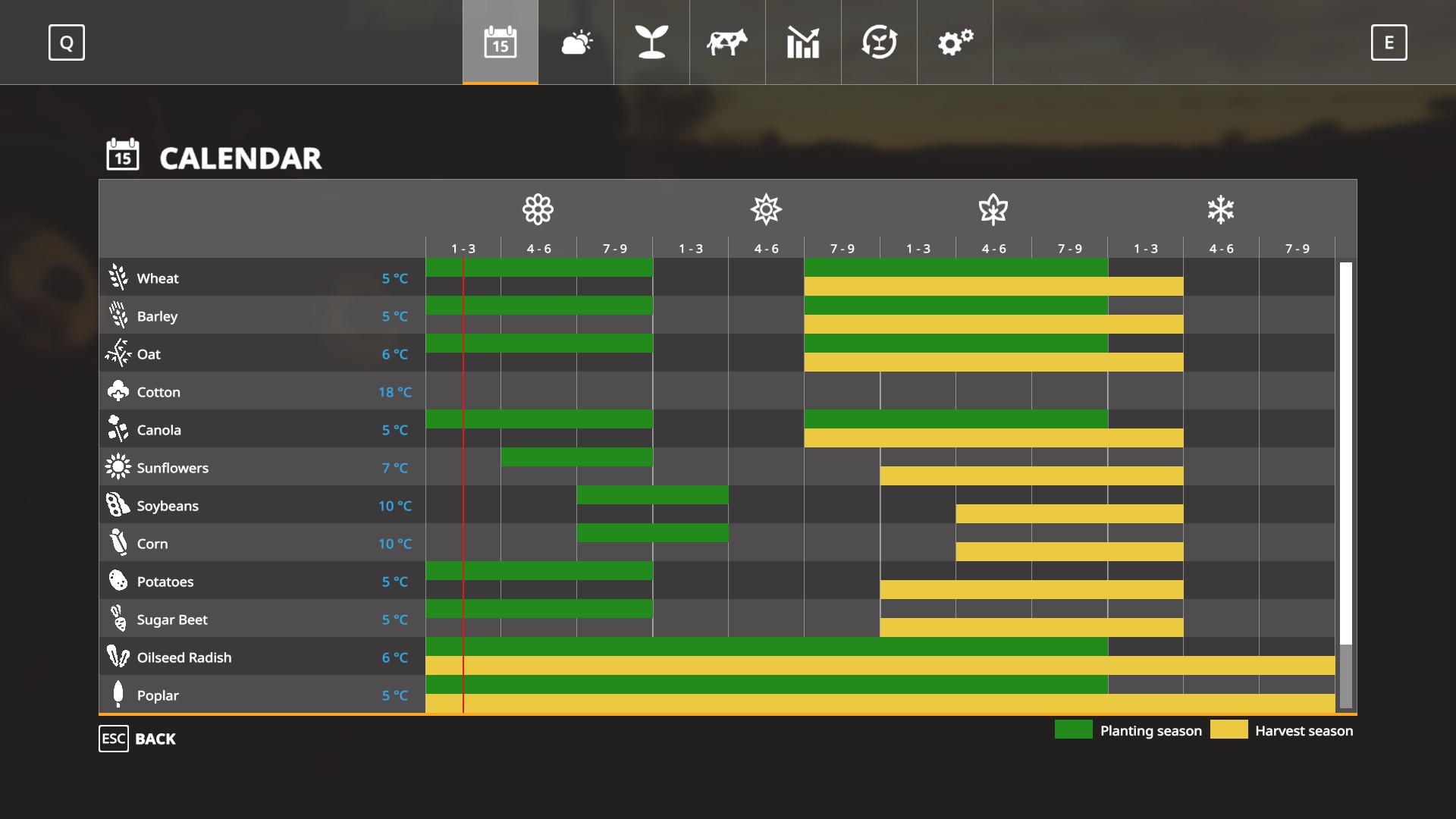Open the animals cow tab
The image size is (1456, 819).
[x=727, y=42]
